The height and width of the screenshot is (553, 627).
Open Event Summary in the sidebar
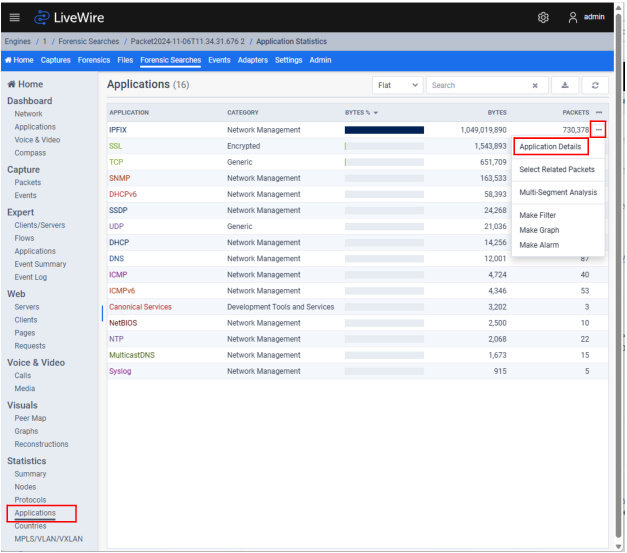(x=40, y=264)
